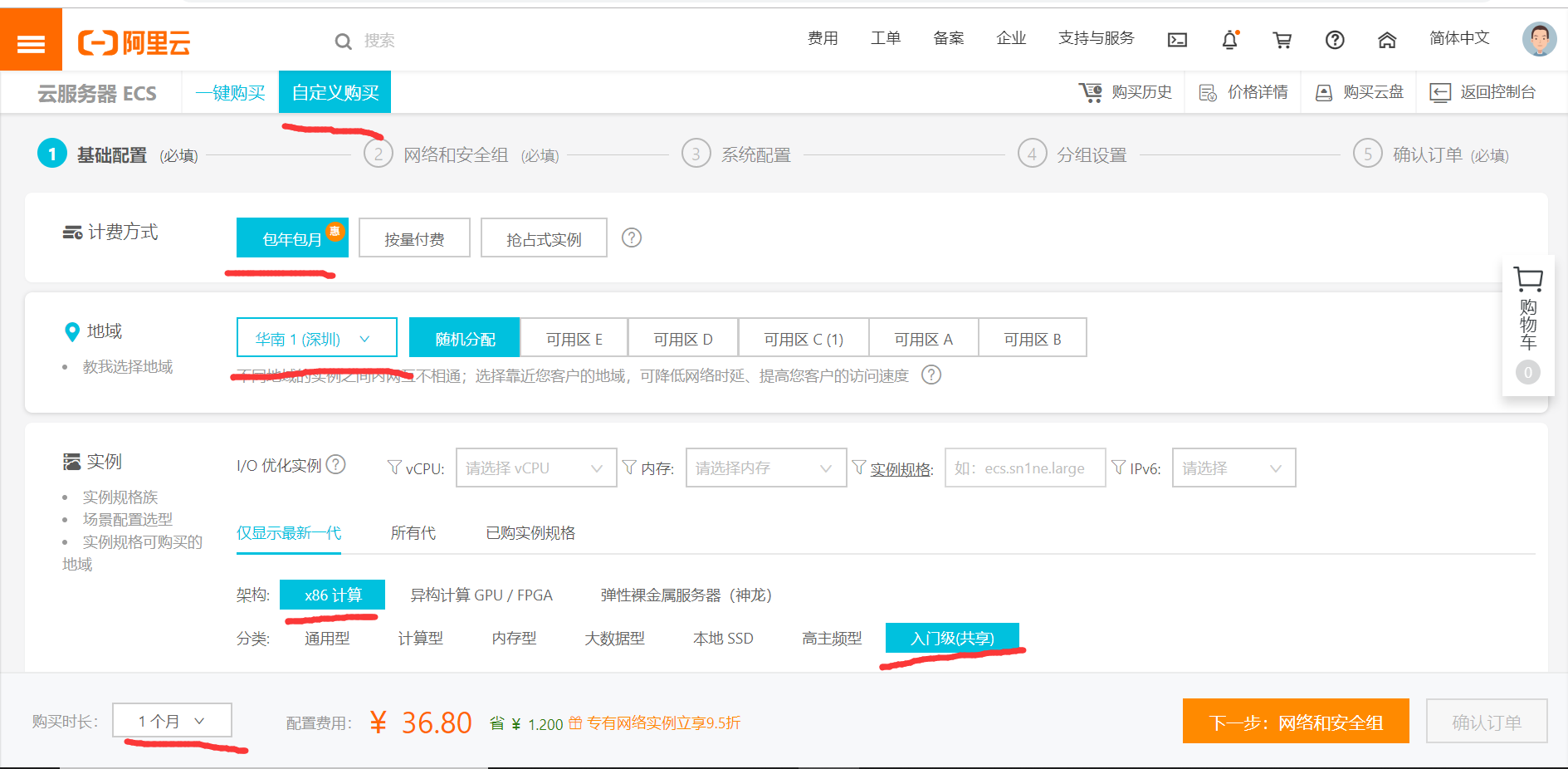Click the help question mark in header

1335,40
